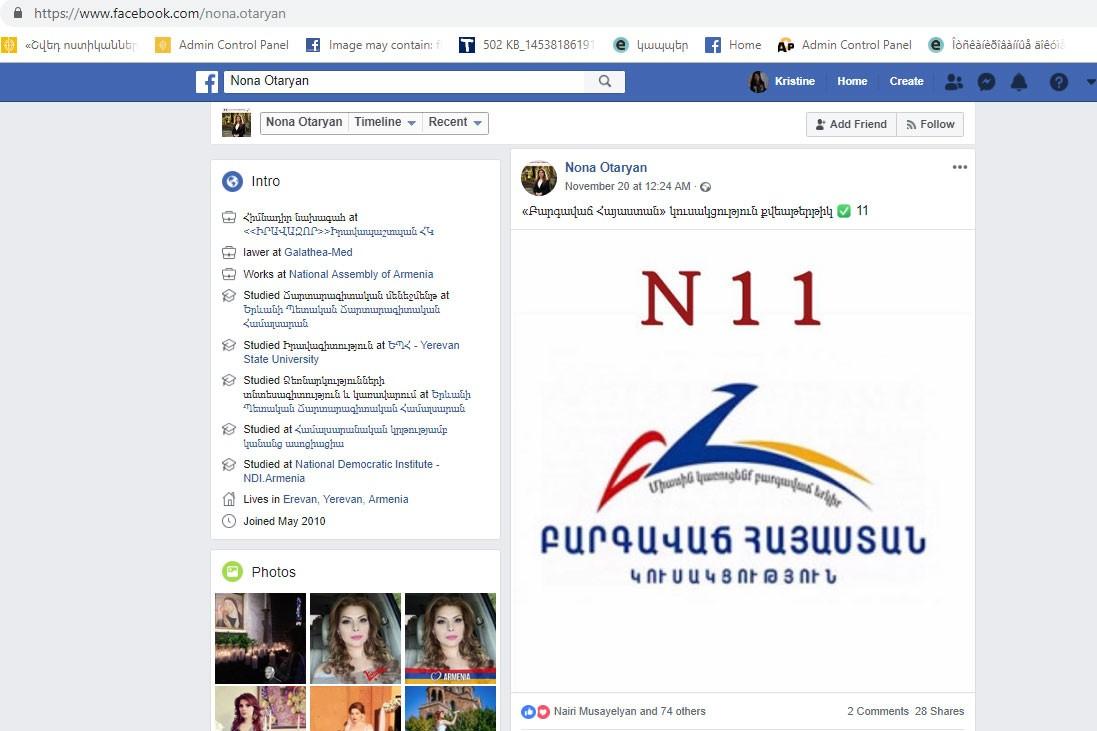Expand the Timeline dropdown

[x=385, y=122]
